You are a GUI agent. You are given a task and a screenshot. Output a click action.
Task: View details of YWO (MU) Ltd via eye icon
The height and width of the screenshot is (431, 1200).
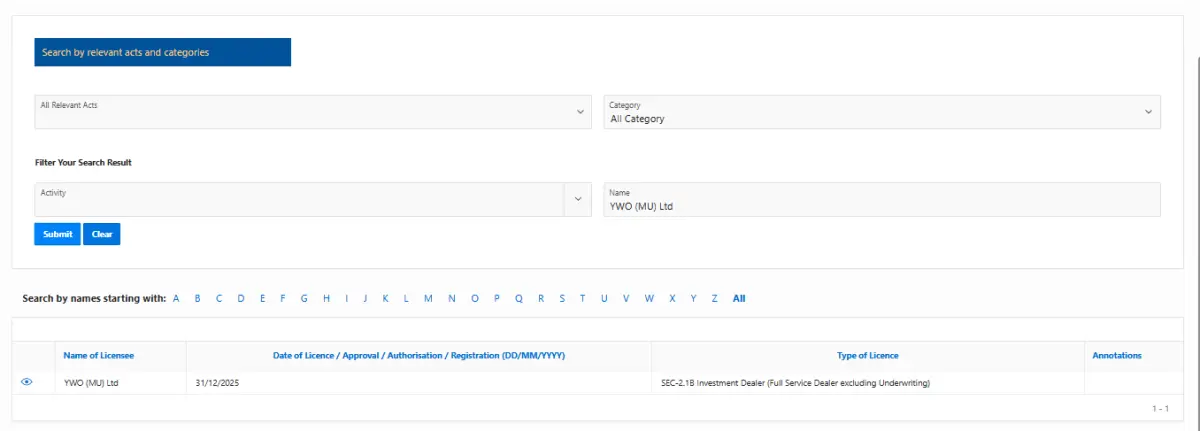click(x=27, y=382)
